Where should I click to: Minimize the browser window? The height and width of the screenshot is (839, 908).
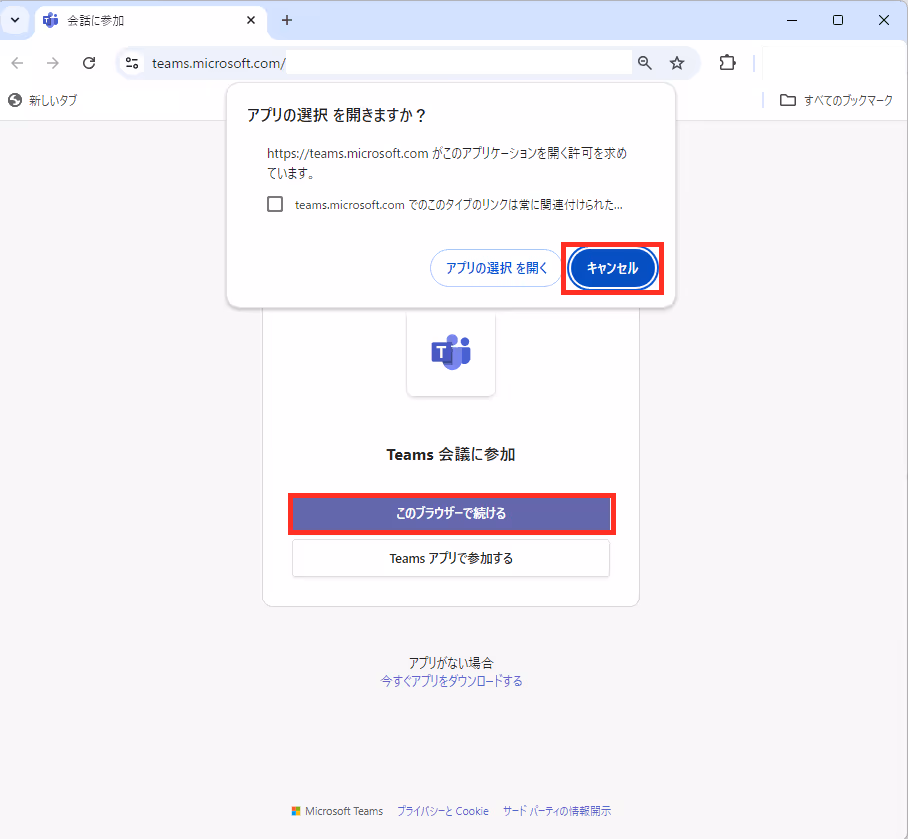[792, 20]
